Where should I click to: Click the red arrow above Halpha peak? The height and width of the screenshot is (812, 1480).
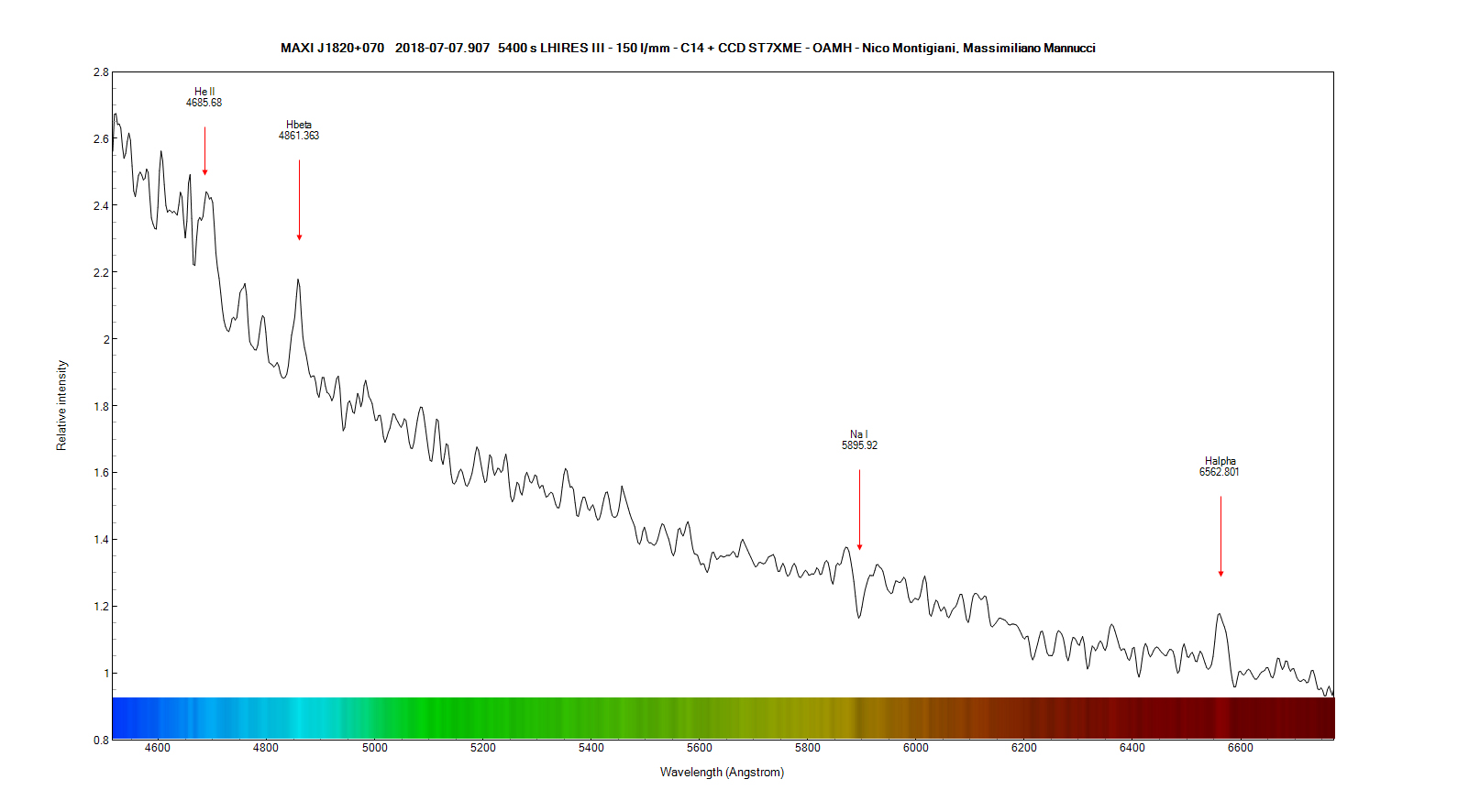(x=1220, y=536)
